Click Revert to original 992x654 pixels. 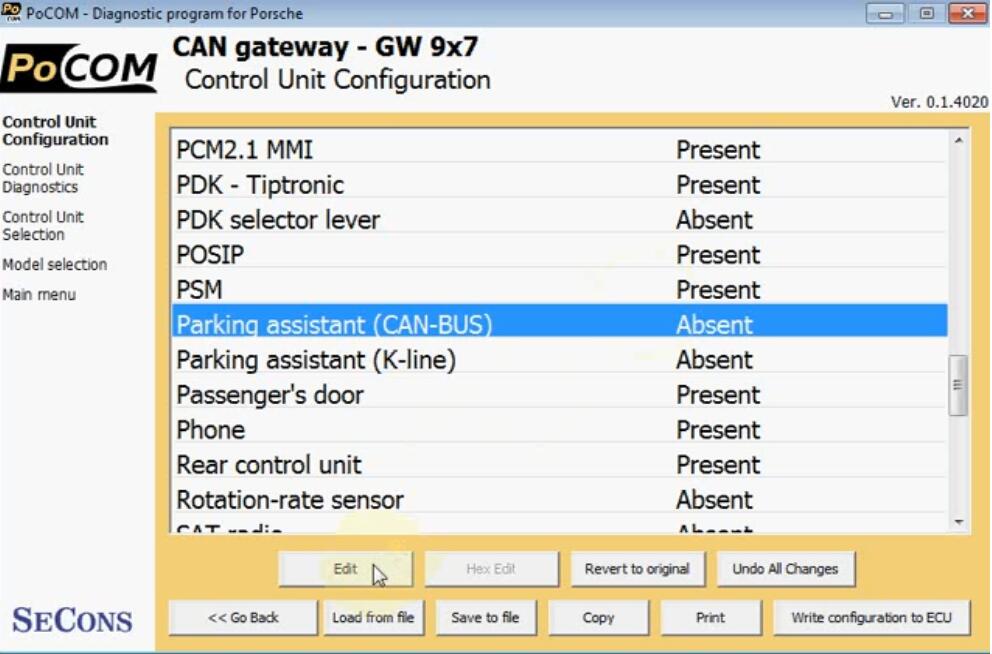point(637,569)
